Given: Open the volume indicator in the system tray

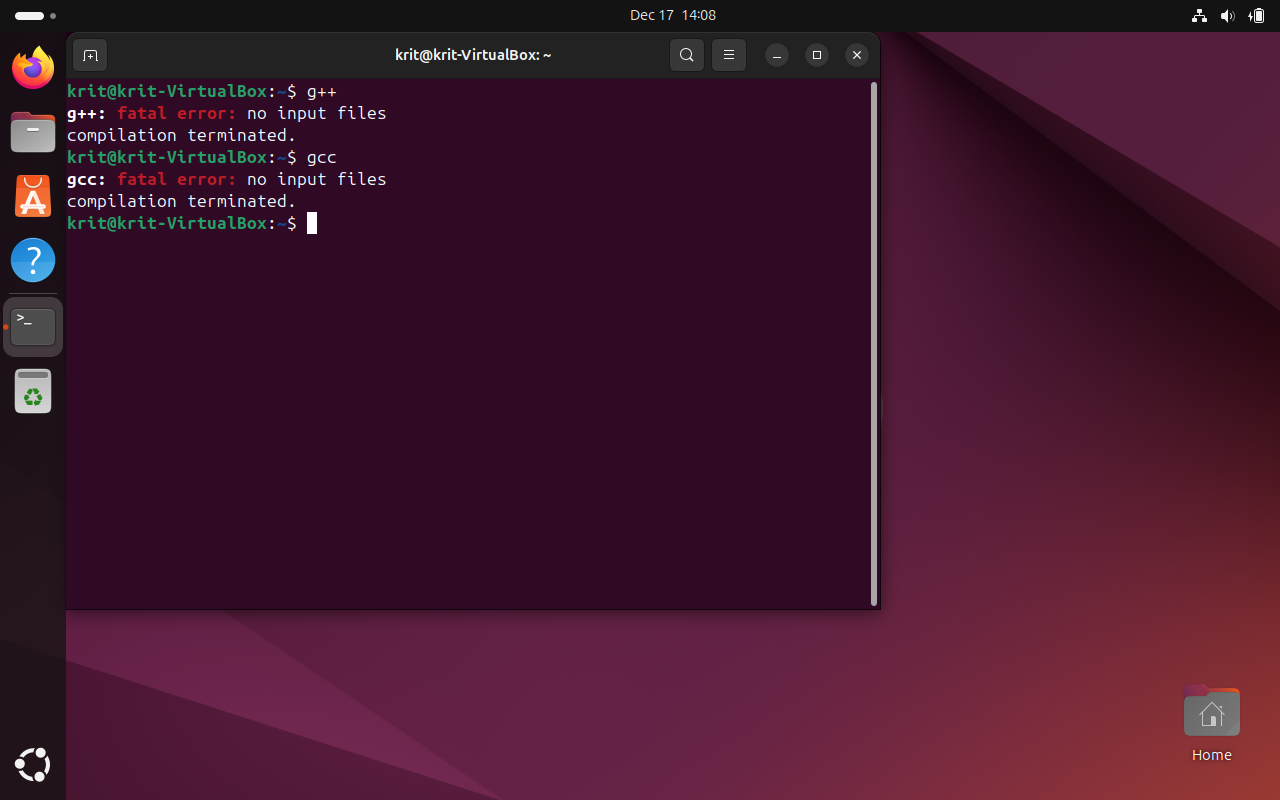Looking at the screenshot, I should [1228, 16].
